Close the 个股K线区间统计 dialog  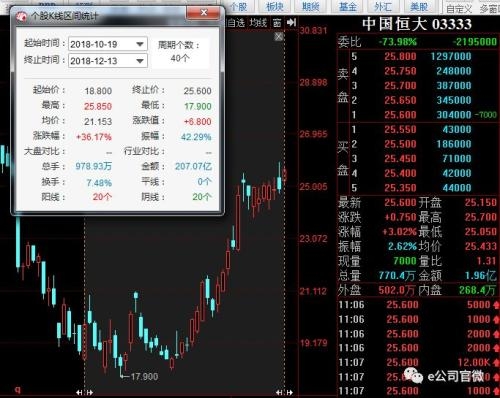203,13
